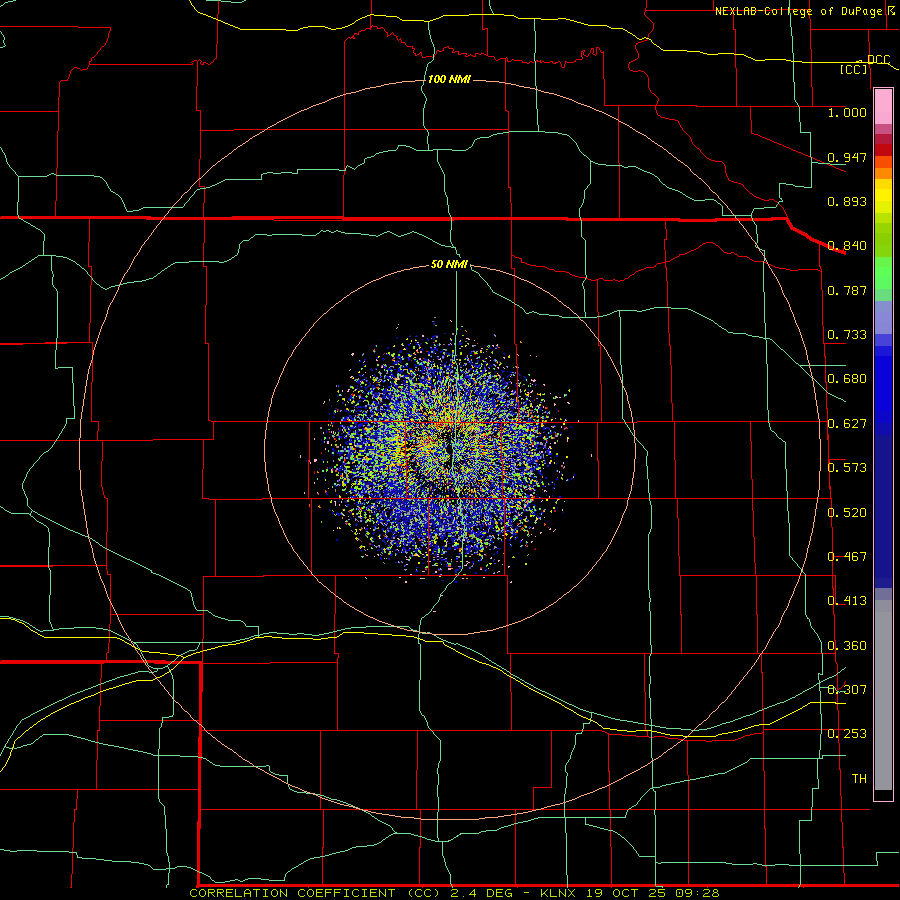Viewport: 900px width, 900px height.
Task: Click the "100 NMI" range ring label
Action: [449, 79]
